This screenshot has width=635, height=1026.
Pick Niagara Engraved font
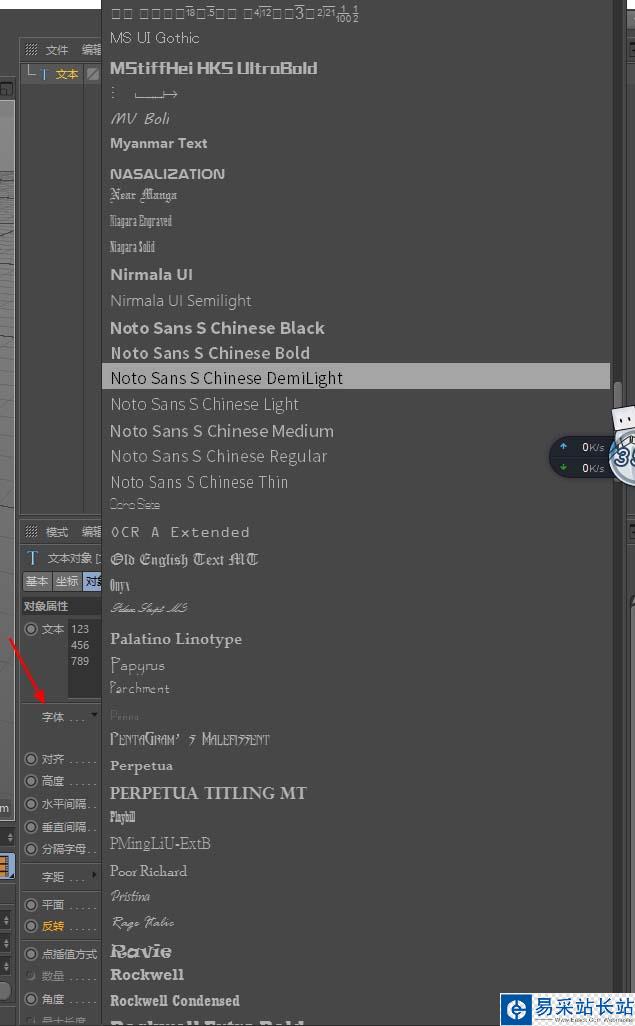[141, 221]
